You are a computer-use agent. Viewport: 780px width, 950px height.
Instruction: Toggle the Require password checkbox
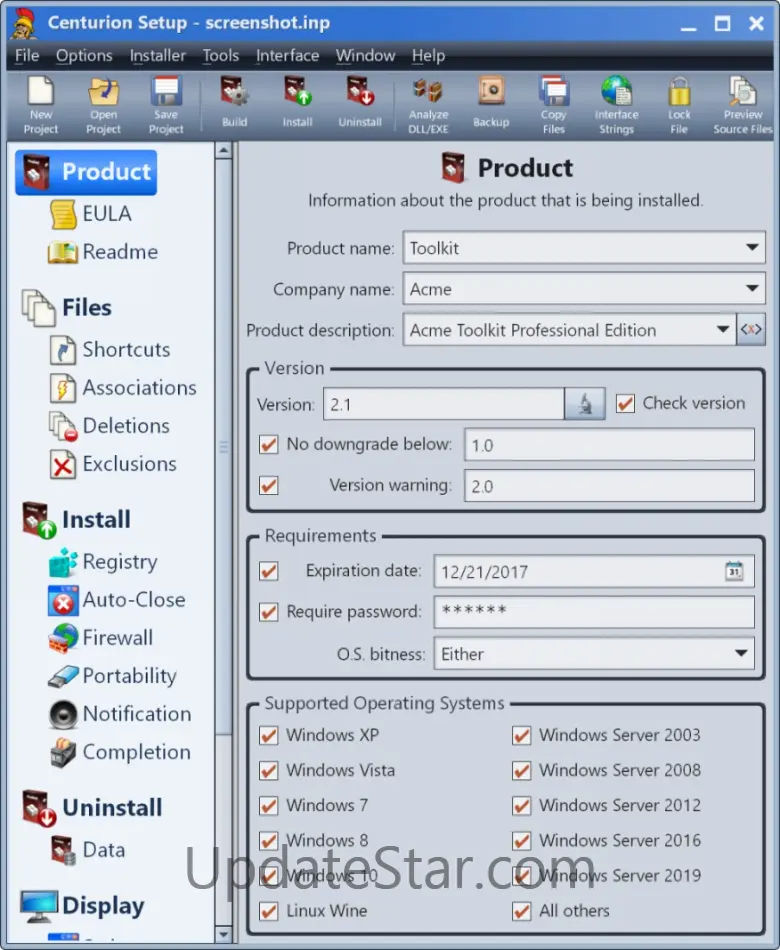[268, 612]
